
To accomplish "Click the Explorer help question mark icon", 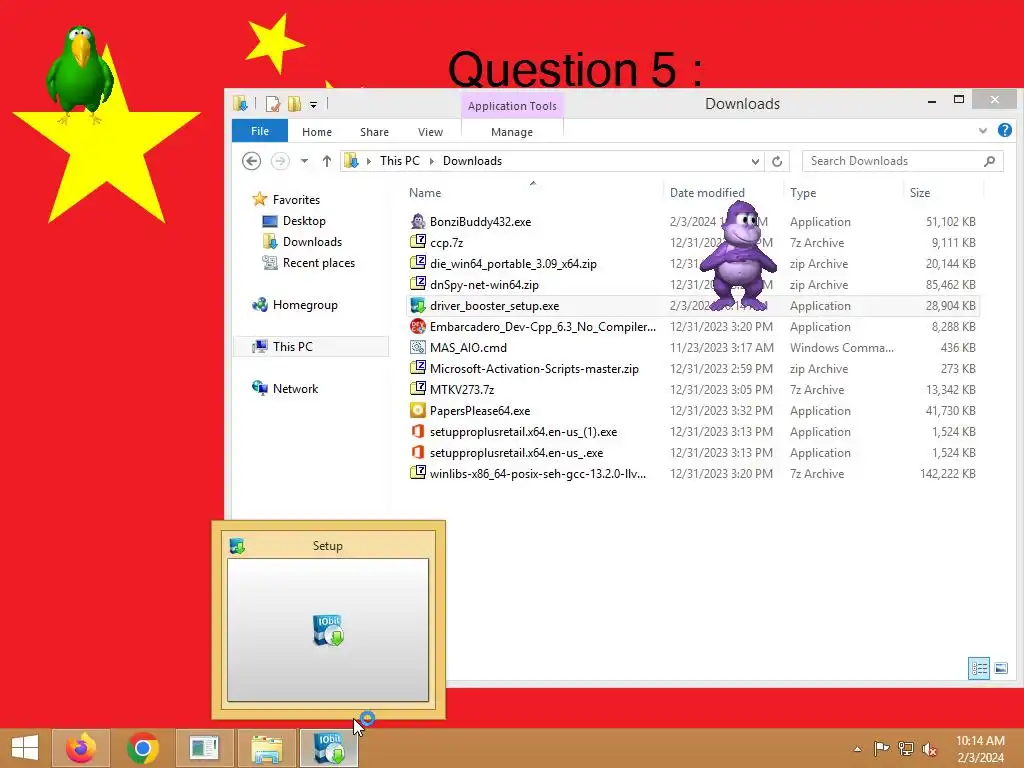I will (x=1004, y=131).
